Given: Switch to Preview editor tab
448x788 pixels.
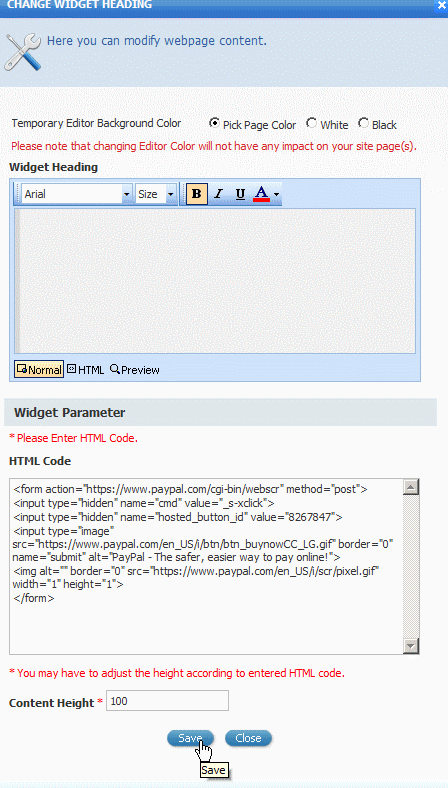Looking at the screenshot, I should tap(135, 370).
